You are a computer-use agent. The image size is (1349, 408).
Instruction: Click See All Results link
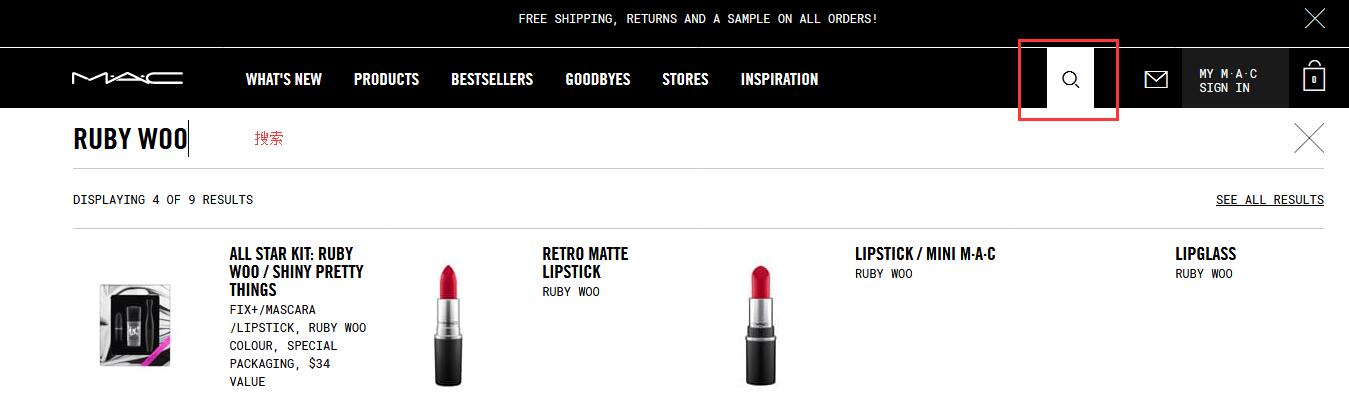click(1269, 200)
